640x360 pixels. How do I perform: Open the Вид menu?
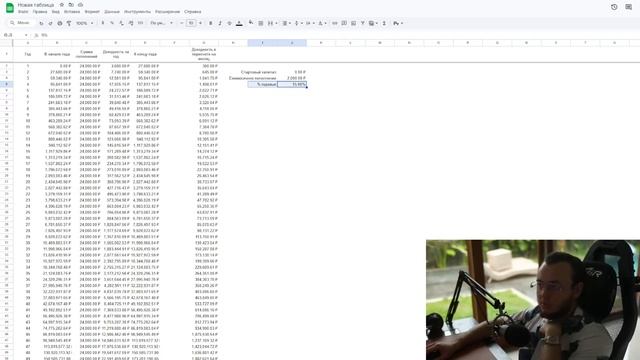pos(56,12)
